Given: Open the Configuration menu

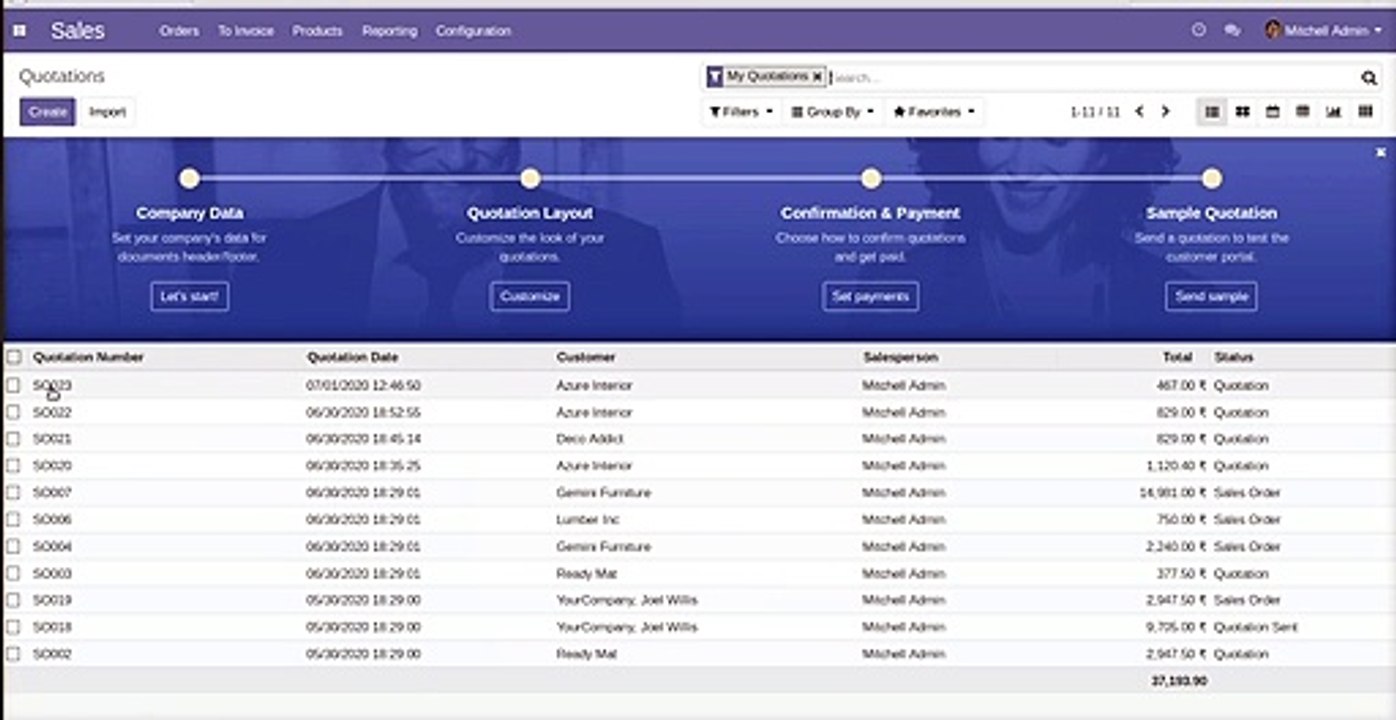Looking at the screenshot, I should coord(473,31).
